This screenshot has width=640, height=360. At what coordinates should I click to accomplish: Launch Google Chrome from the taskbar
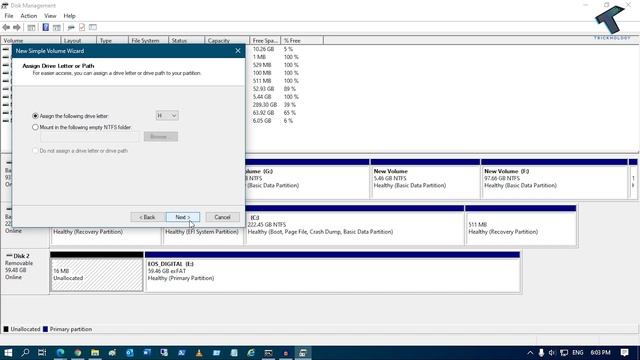[78, 353]
